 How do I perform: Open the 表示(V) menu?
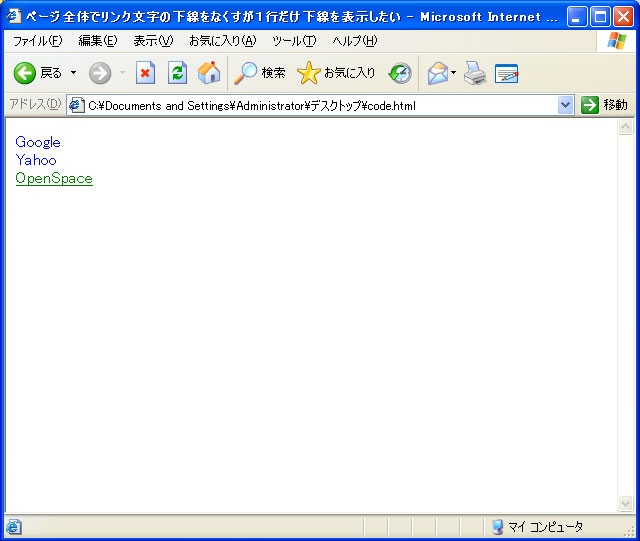(x=153, y=41)
